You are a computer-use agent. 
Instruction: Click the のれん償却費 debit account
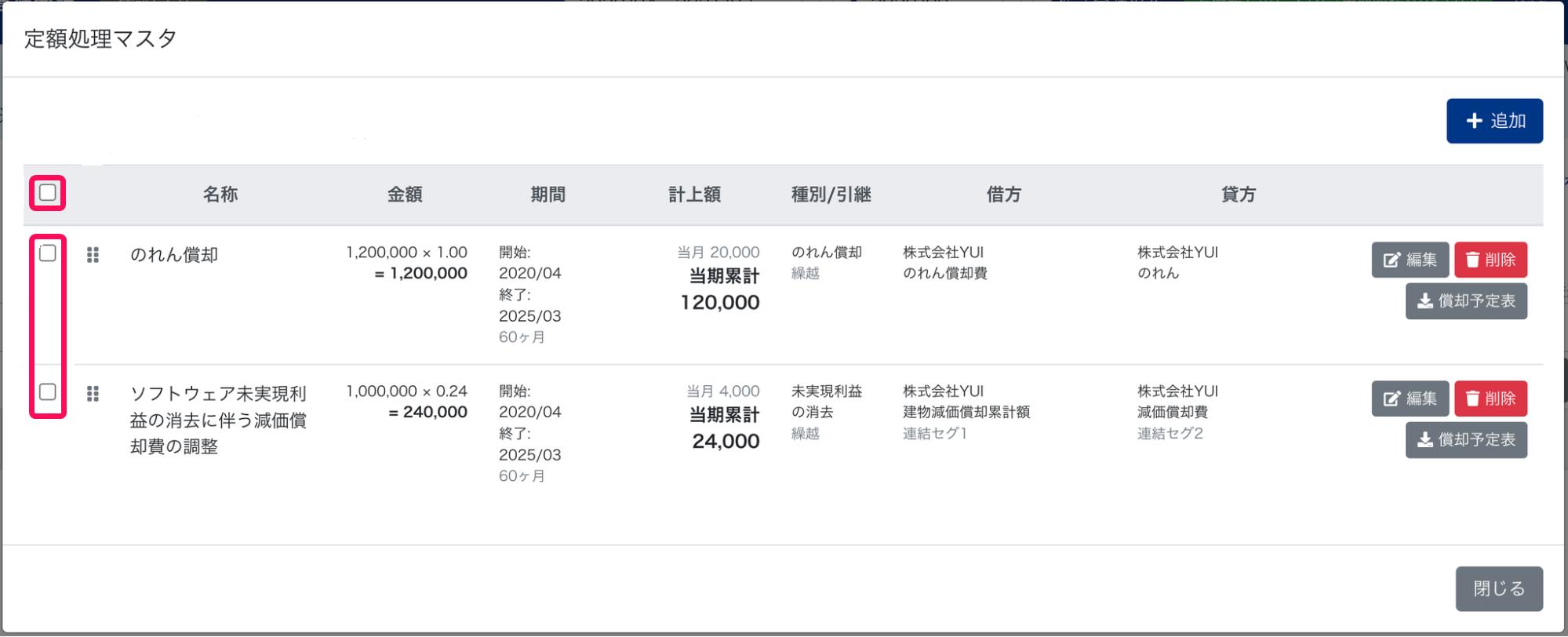945,274
